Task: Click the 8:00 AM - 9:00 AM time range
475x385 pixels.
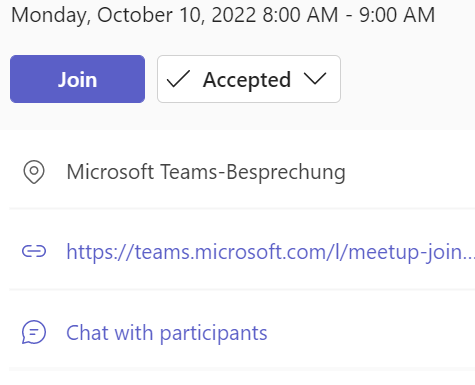Action: pos(349,15)
